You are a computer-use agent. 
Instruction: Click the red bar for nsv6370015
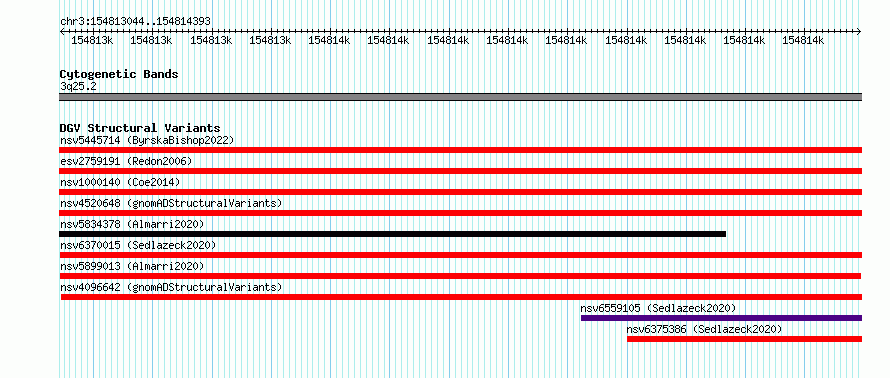[460, 255]
